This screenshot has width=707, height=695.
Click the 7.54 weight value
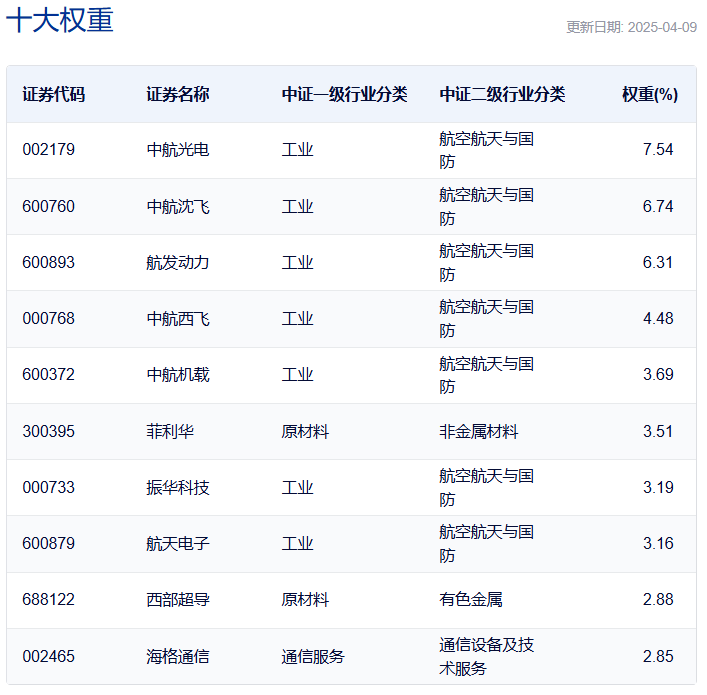point(658,149)
